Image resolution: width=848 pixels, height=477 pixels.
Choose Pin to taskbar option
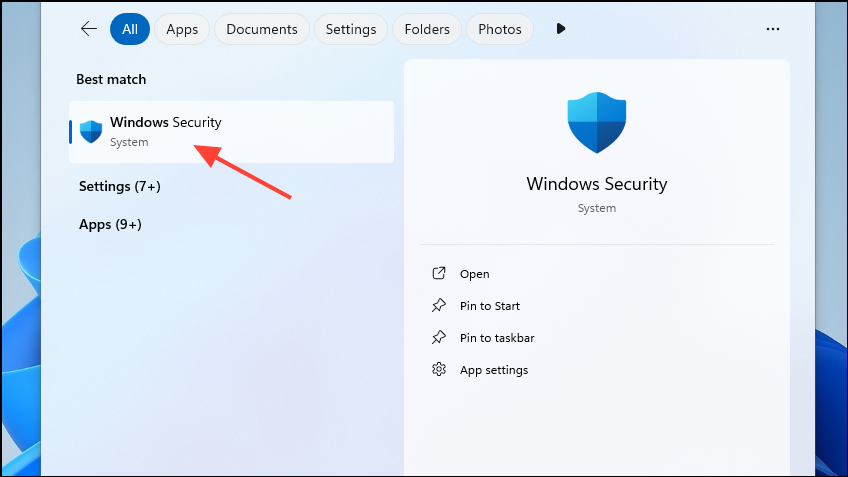point(497,338)
